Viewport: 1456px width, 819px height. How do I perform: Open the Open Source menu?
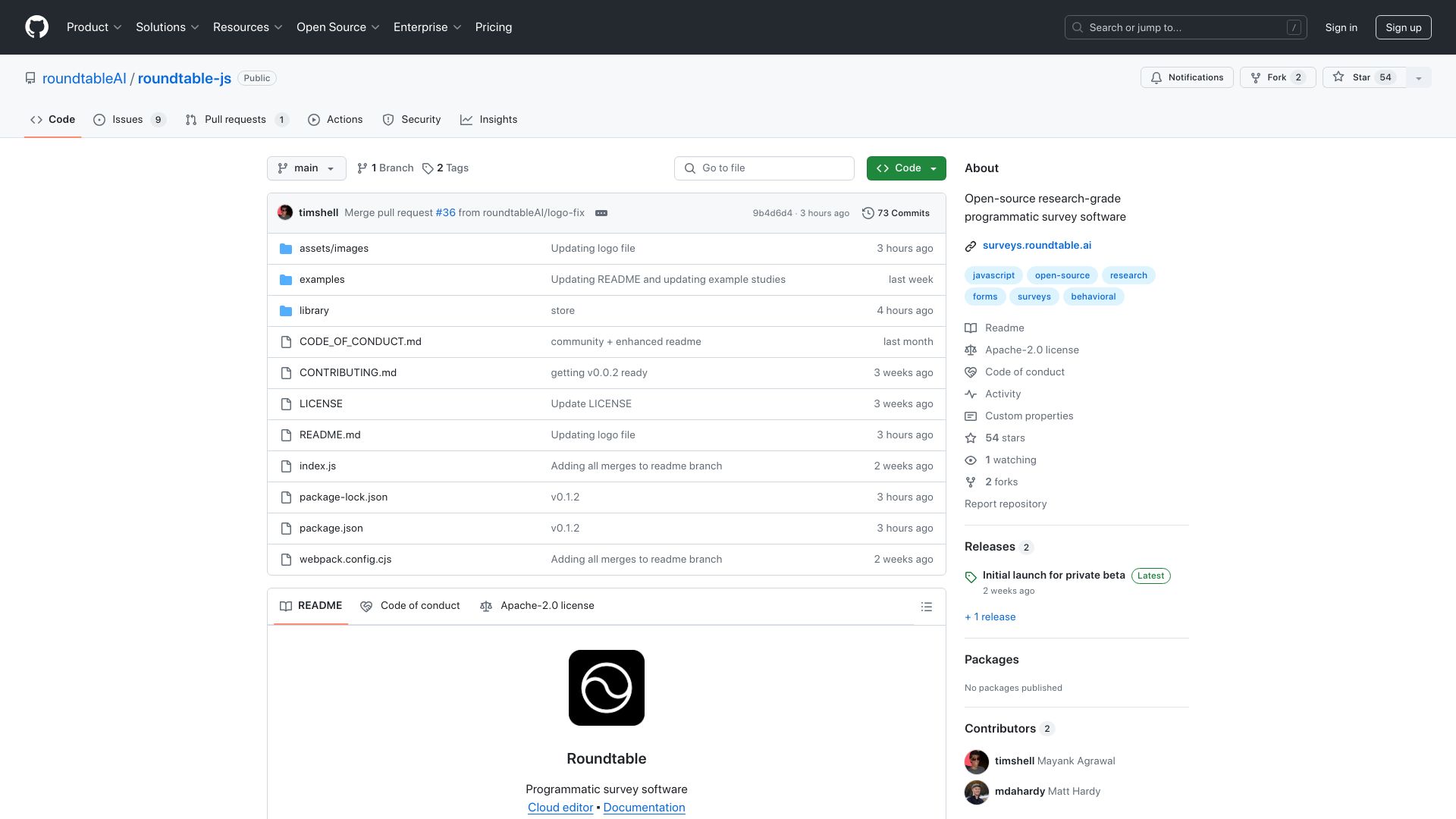338,27
